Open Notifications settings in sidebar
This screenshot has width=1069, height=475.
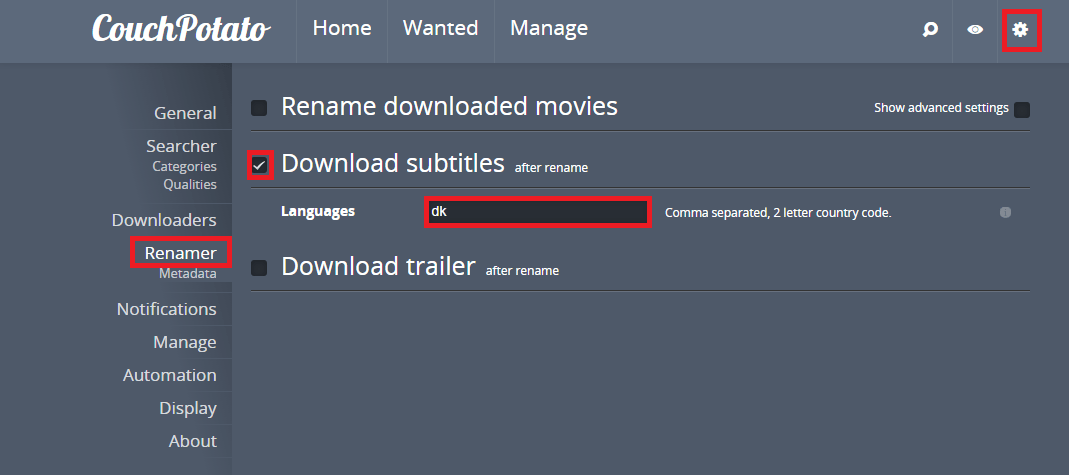coord(166,309)
